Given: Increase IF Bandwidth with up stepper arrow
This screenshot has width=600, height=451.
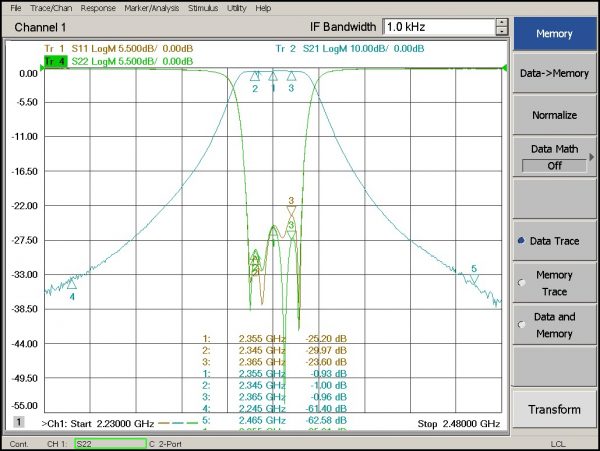Looking at the screenshot, I should point(502,23).
